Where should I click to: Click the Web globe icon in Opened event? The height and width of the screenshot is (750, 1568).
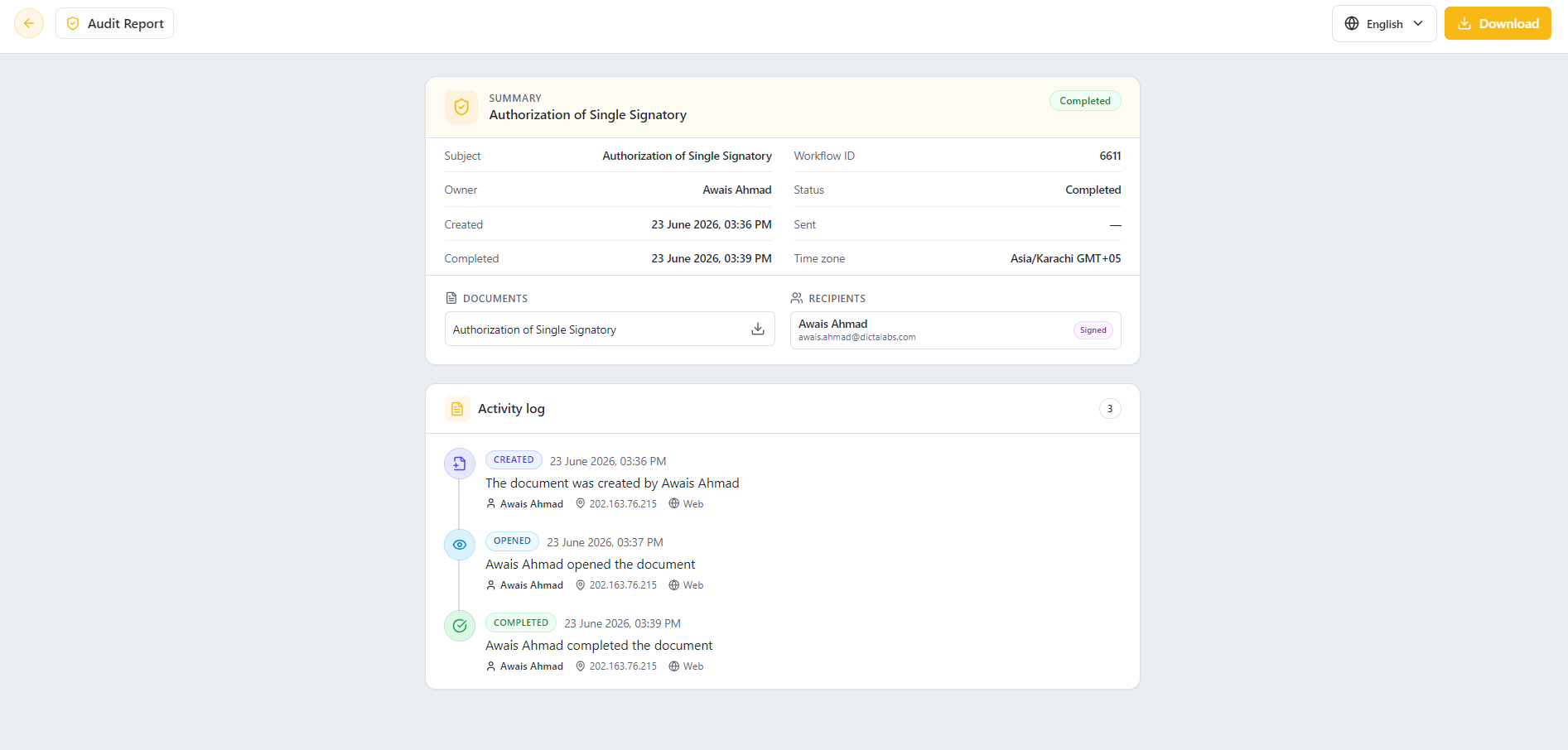[674, 584]
